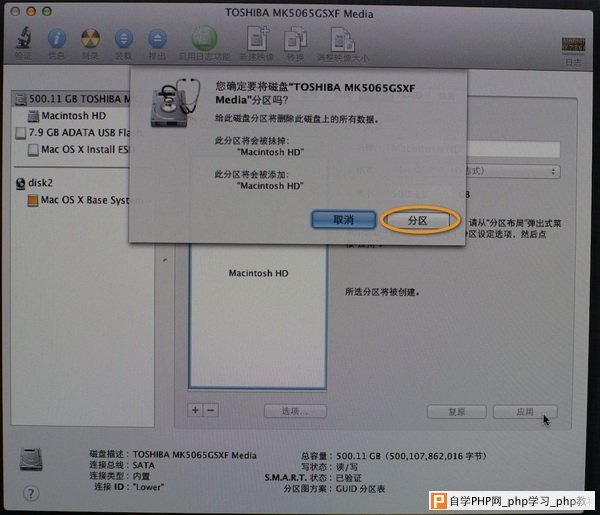Image resolution: width=600 pixels, height=515 pixels.
Task: Click the Eject toolbar icon
Action: click(157, 38)
